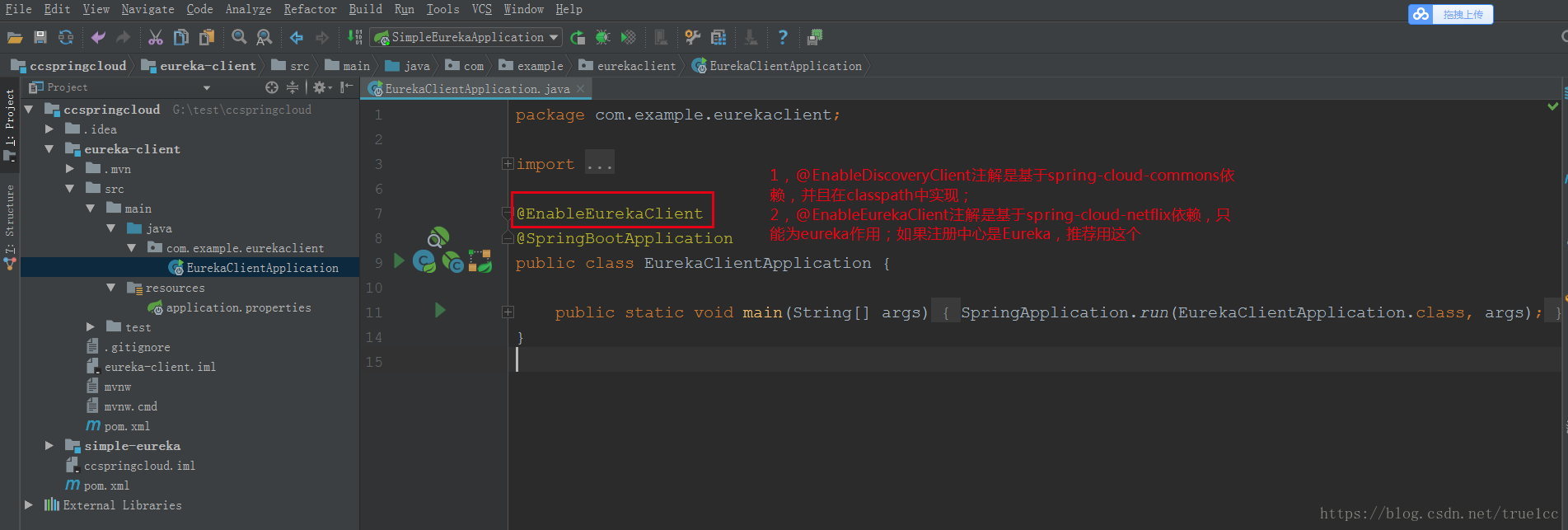Collapse the ccspringcloud root node

30,110
